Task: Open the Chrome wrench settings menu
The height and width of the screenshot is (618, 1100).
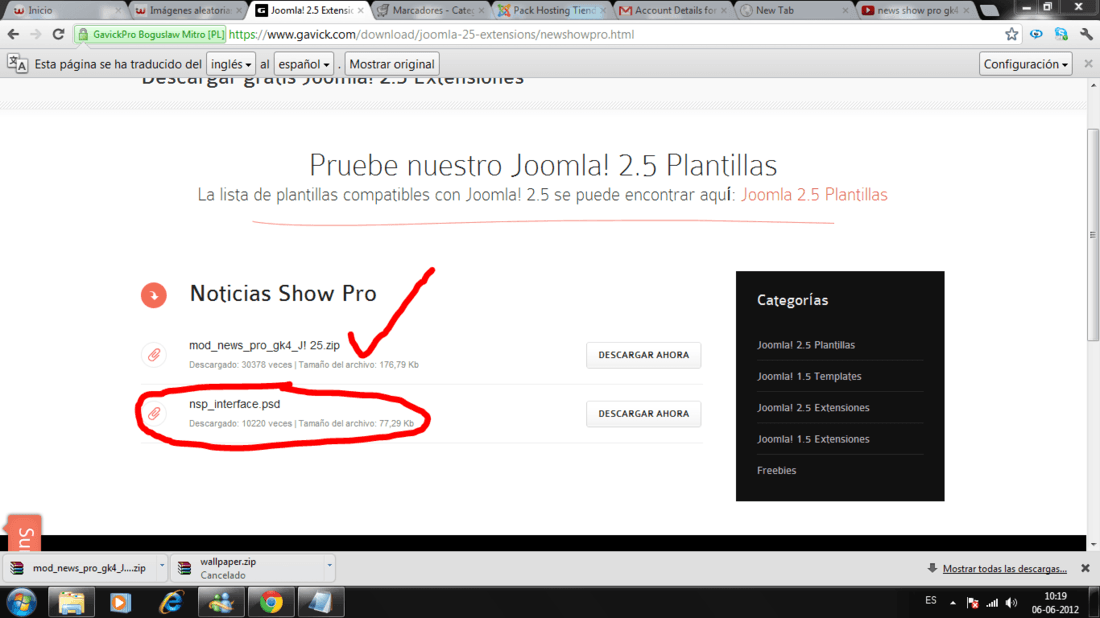Action: point(1086,34)
